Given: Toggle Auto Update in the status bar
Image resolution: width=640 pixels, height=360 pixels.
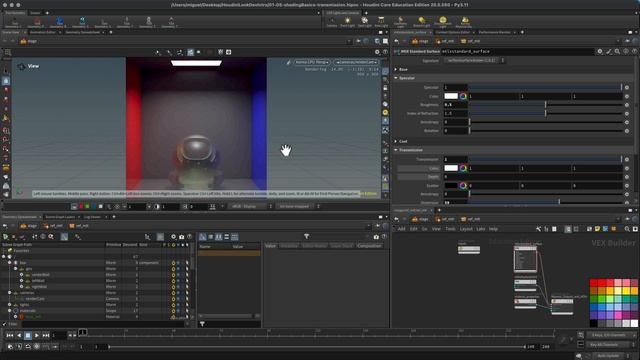Looking at the screenshot, I should [x=608, y=356].
